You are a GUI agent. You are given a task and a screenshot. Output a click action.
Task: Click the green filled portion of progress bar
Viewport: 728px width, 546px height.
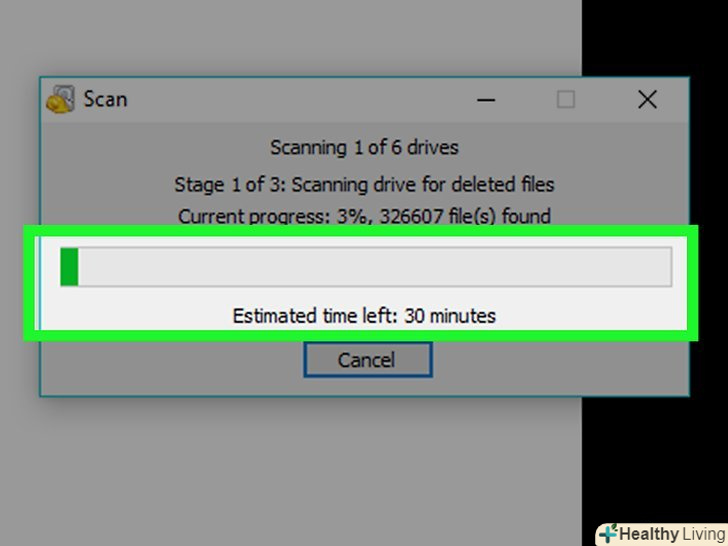pyautogui.click(x=69, y=266)
